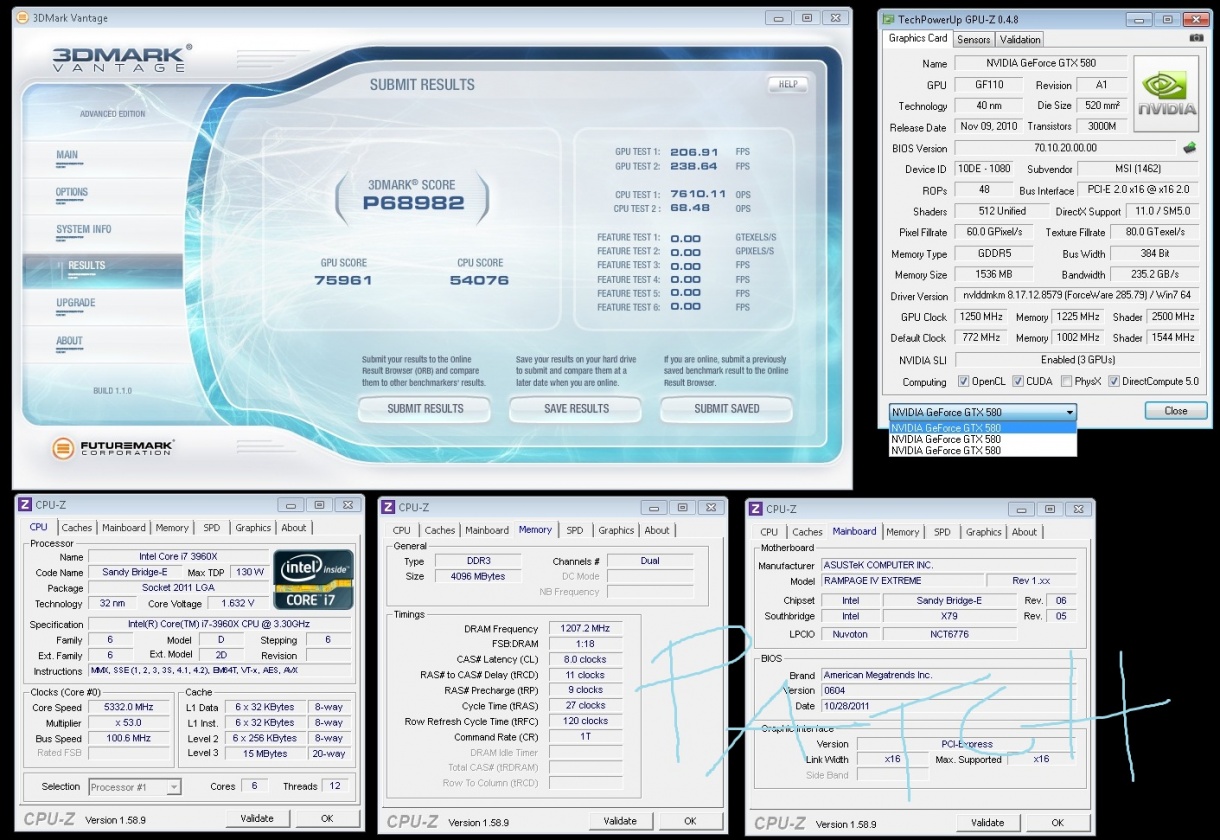Click the Help button in 3DMark
Image resolution: width=1220 pixels, height=840 pixels.
787,85
